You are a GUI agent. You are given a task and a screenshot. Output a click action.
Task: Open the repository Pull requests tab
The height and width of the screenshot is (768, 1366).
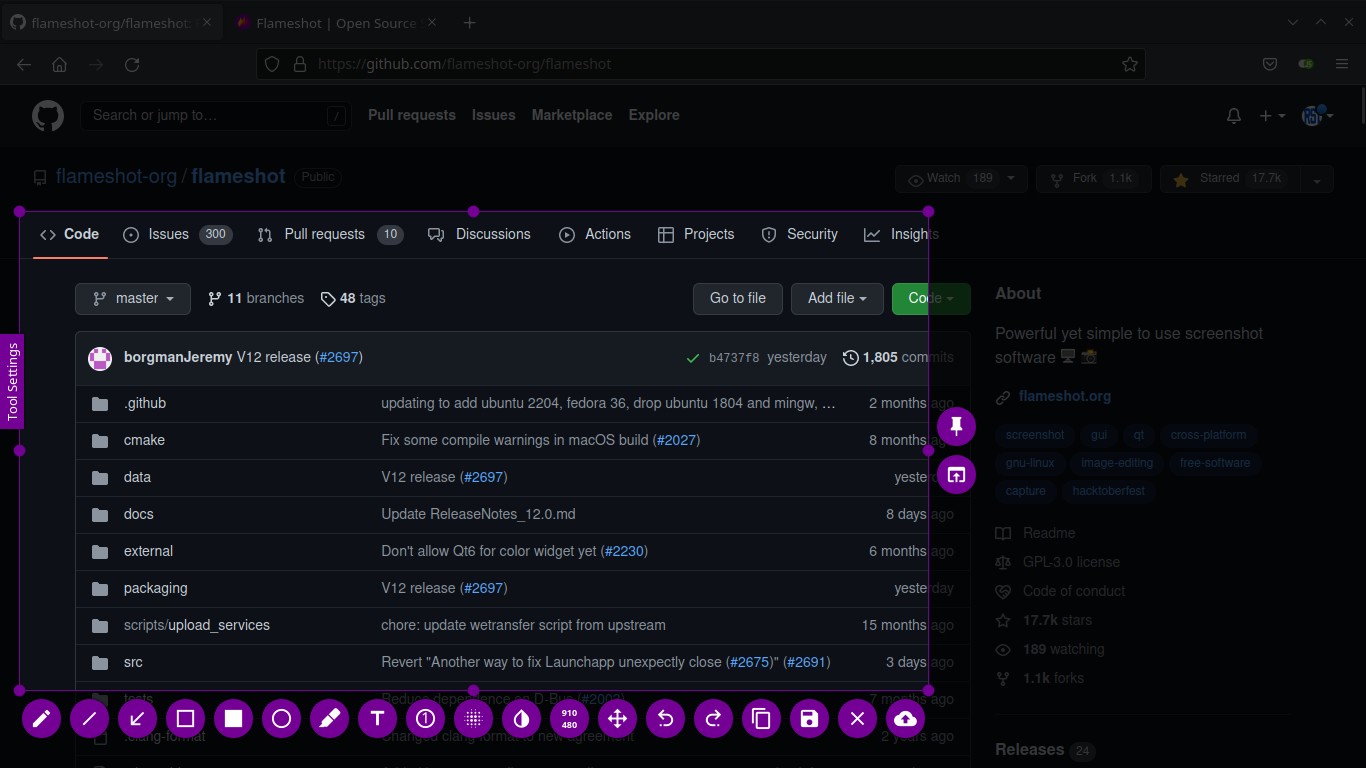(x=330, y=234)
